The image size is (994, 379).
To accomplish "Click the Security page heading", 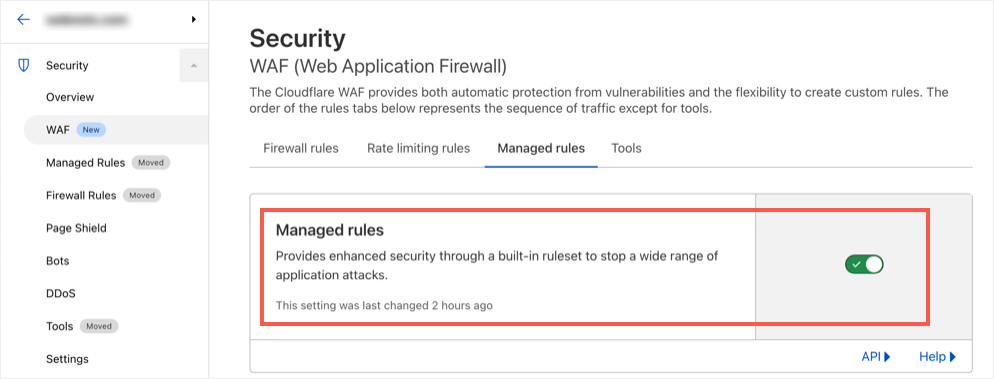I will pyautogui.click(x=297, y=39).
